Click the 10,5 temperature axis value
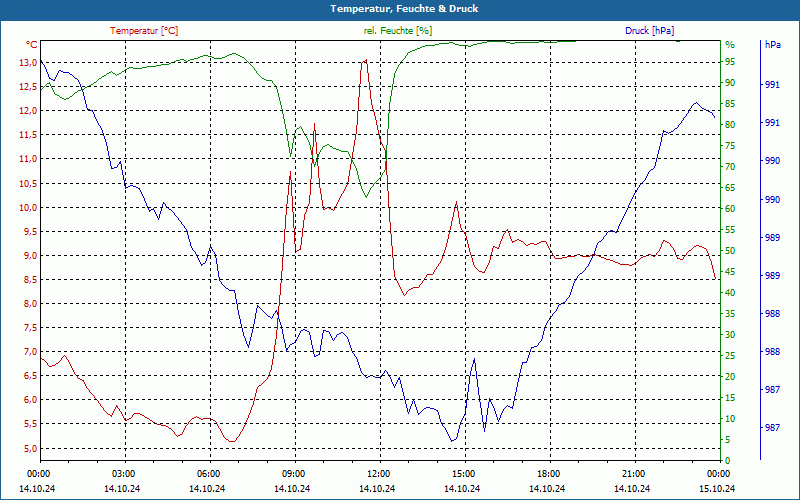Image resolution: width=800 pixels, height=500 pixels. (x=28, y=183)
